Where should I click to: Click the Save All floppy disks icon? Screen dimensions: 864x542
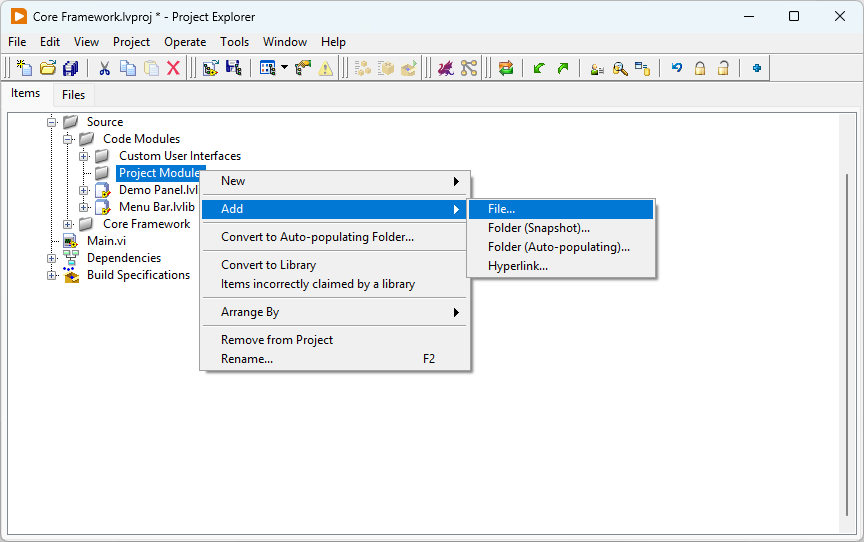click(71, 68)
